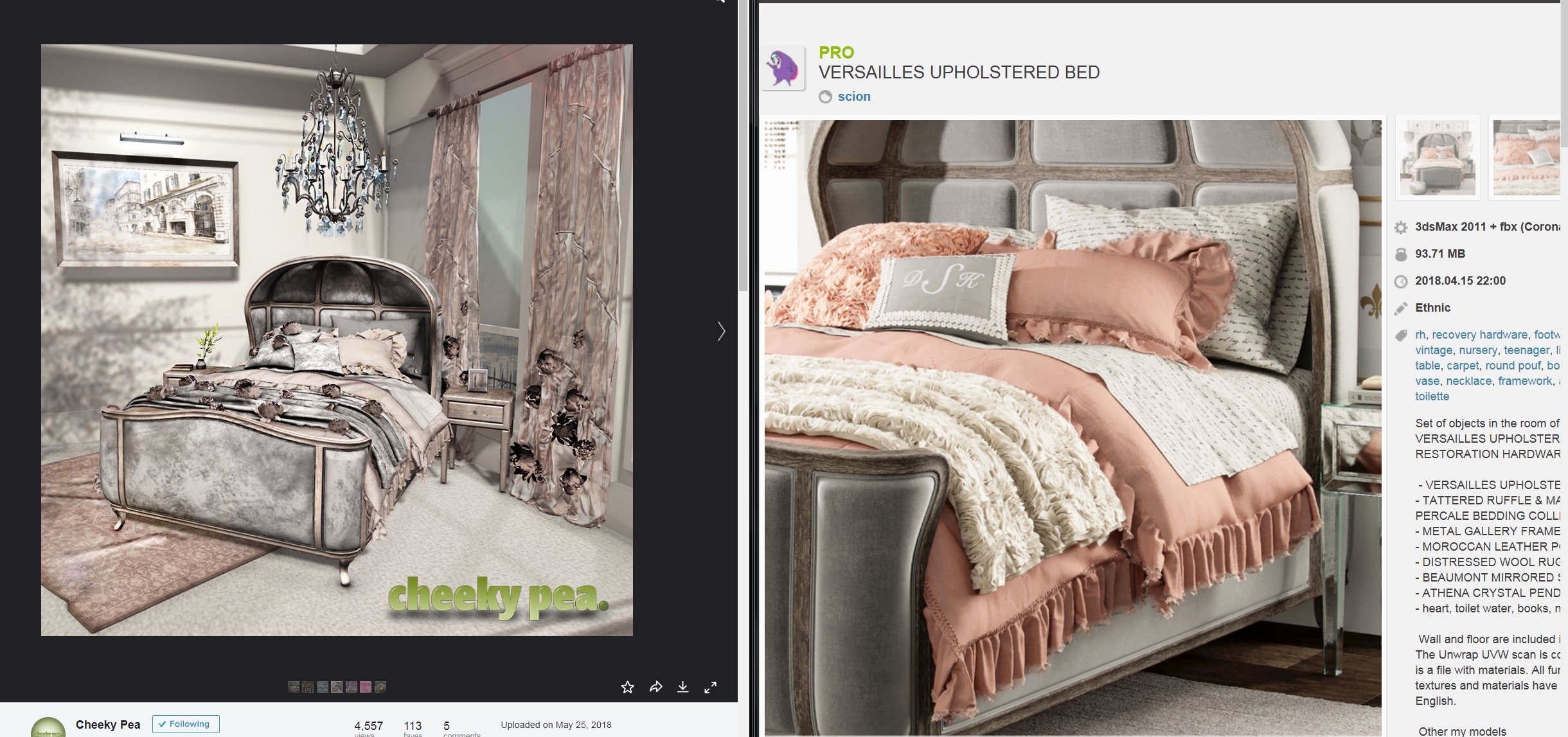Image resolution: width=1568 pixels, height=737 pixels.
Task: Click the 113 faves count
Action: (413, 726)
